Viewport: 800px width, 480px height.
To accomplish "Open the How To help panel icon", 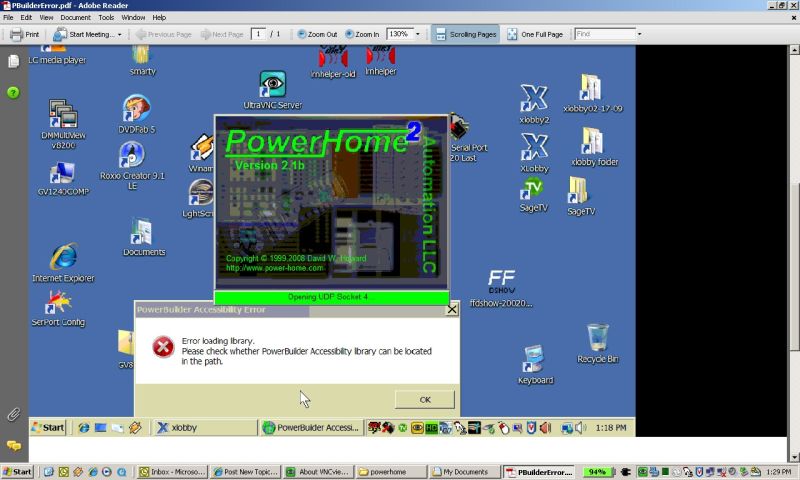I will 13,92.
